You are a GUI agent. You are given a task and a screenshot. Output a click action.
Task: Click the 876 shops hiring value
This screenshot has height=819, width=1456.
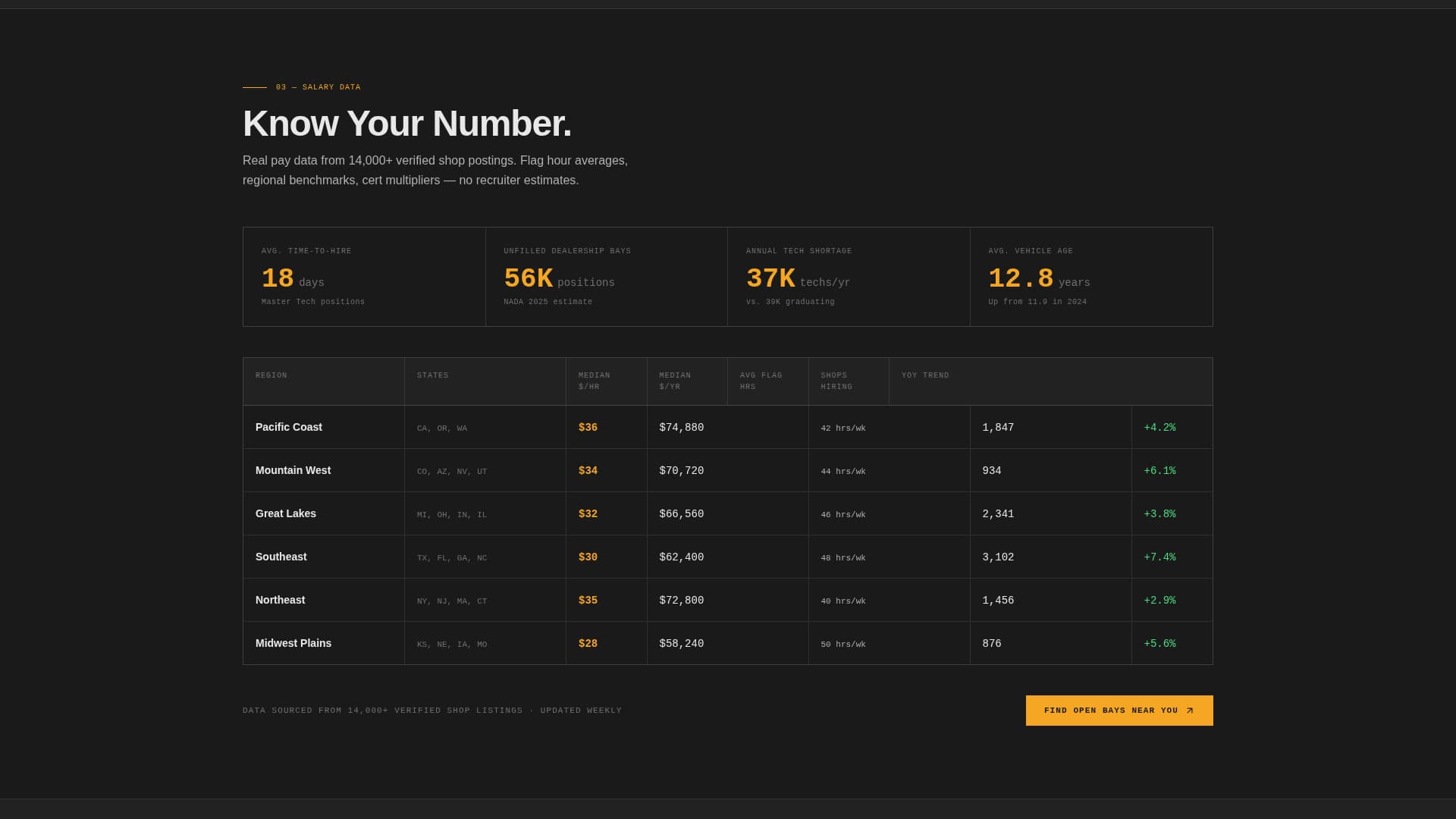992,644
